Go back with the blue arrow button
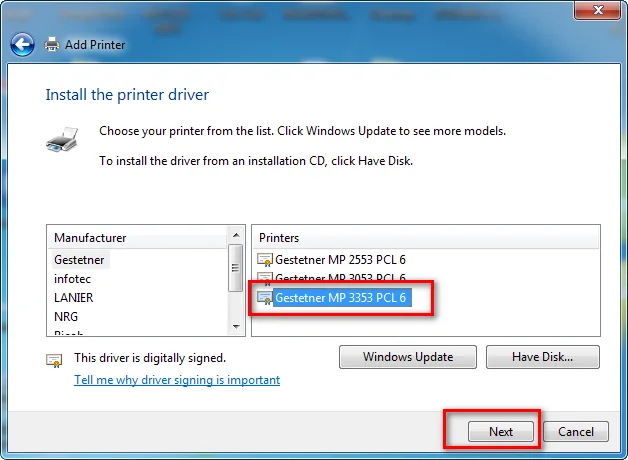This screenshot has width=628, height=460. click(x=22, y=44)
